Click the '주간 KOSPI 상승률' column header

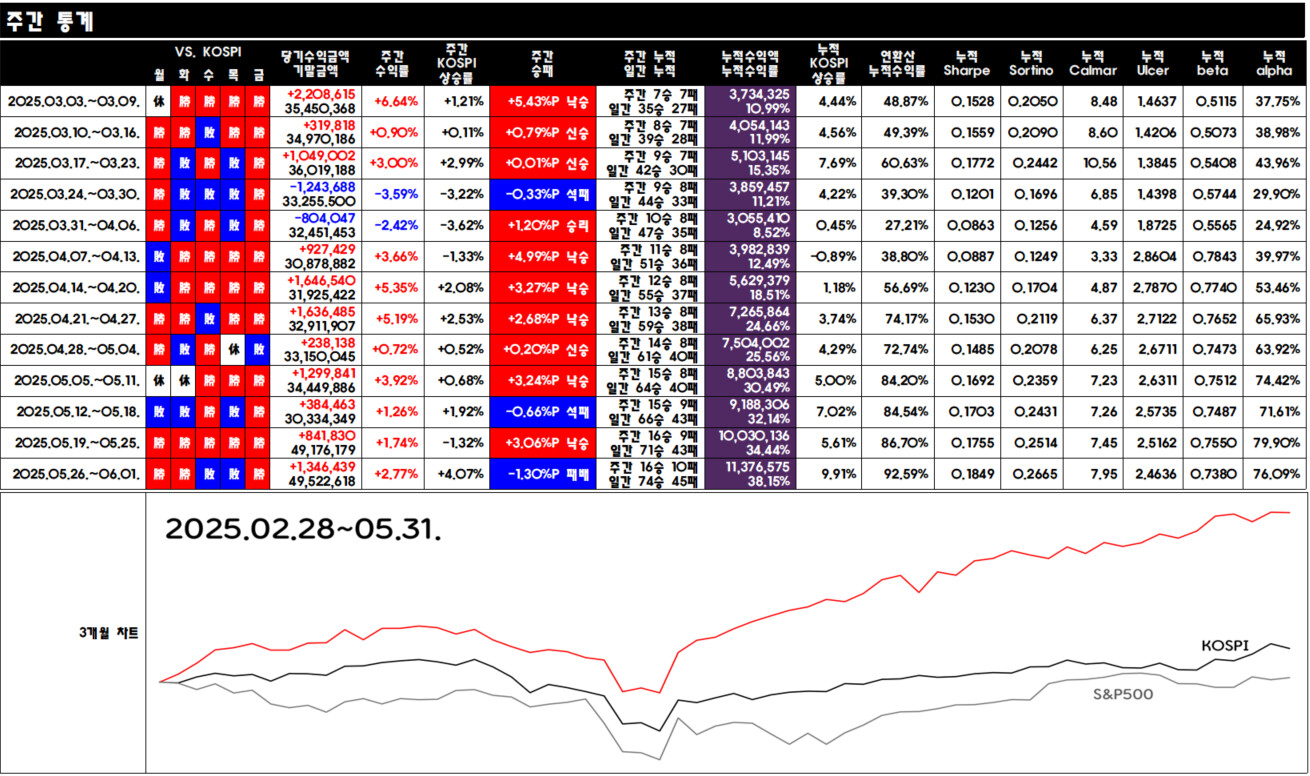pos(457,62)
